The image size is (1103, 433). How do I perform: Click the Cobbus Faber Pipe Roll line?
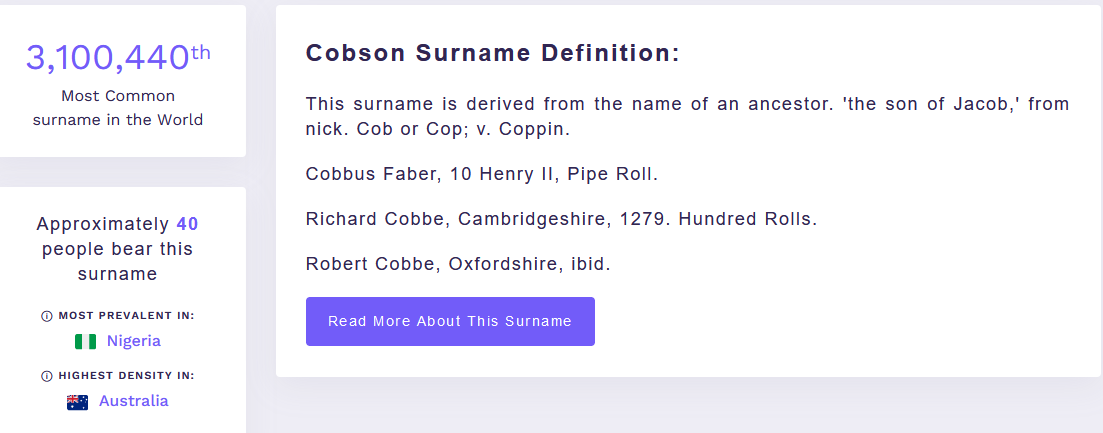coord(482,174)
